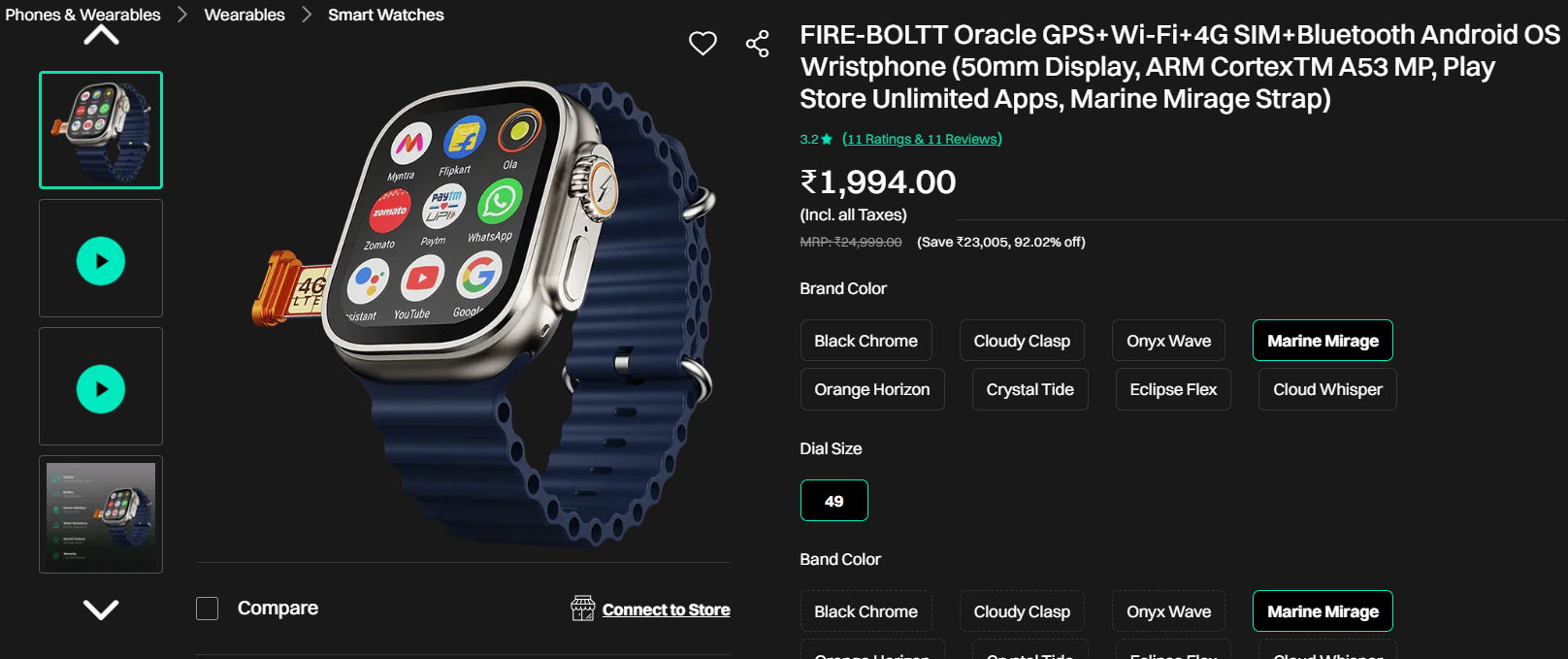Screen dimensions: 1568x659
Task: Show more thumbnails with down chevron
Action: pyautogui.click(x=101, y=610)
